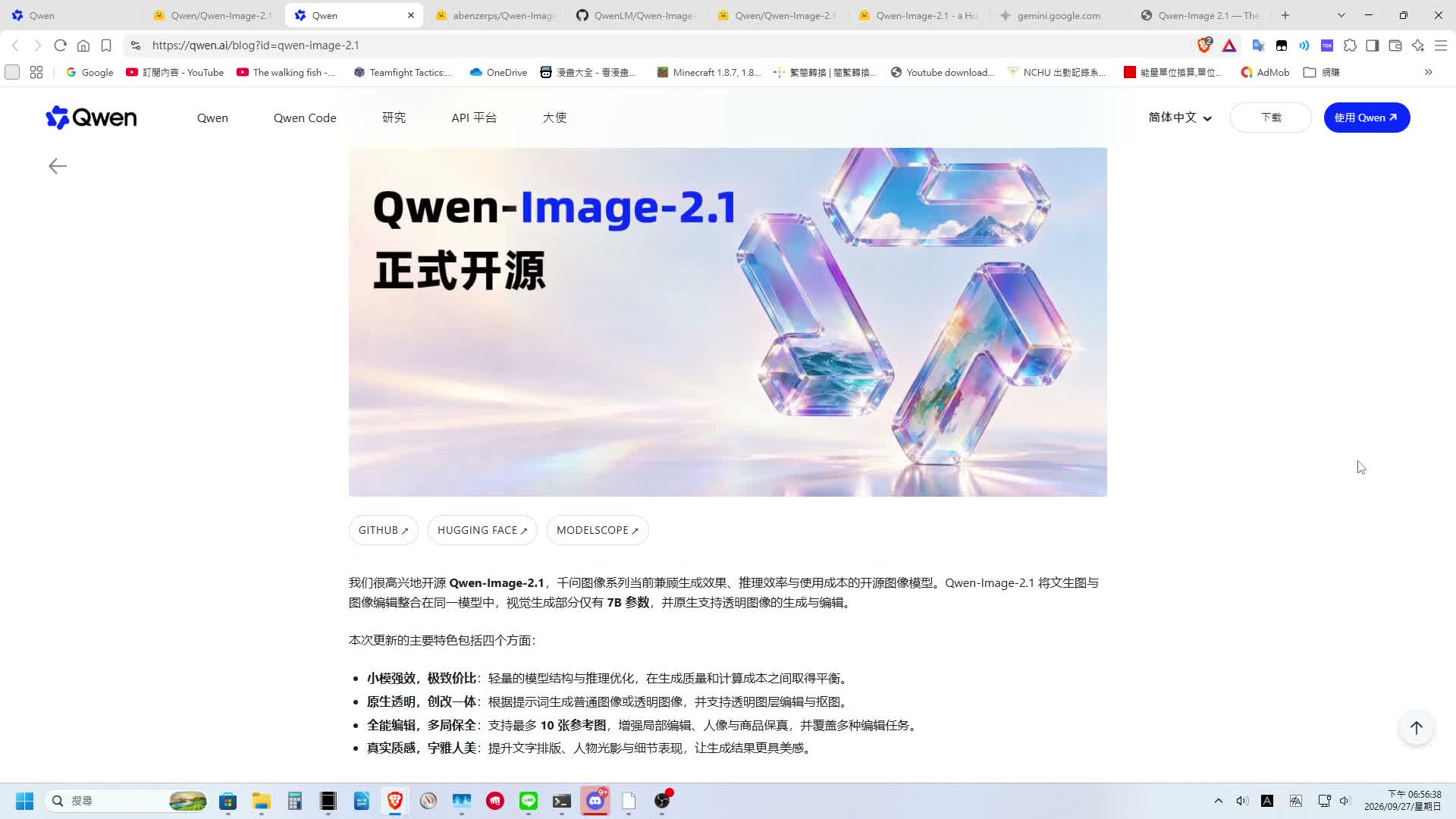Switch to the gemini.google.com tab

tap(1059, 15)
